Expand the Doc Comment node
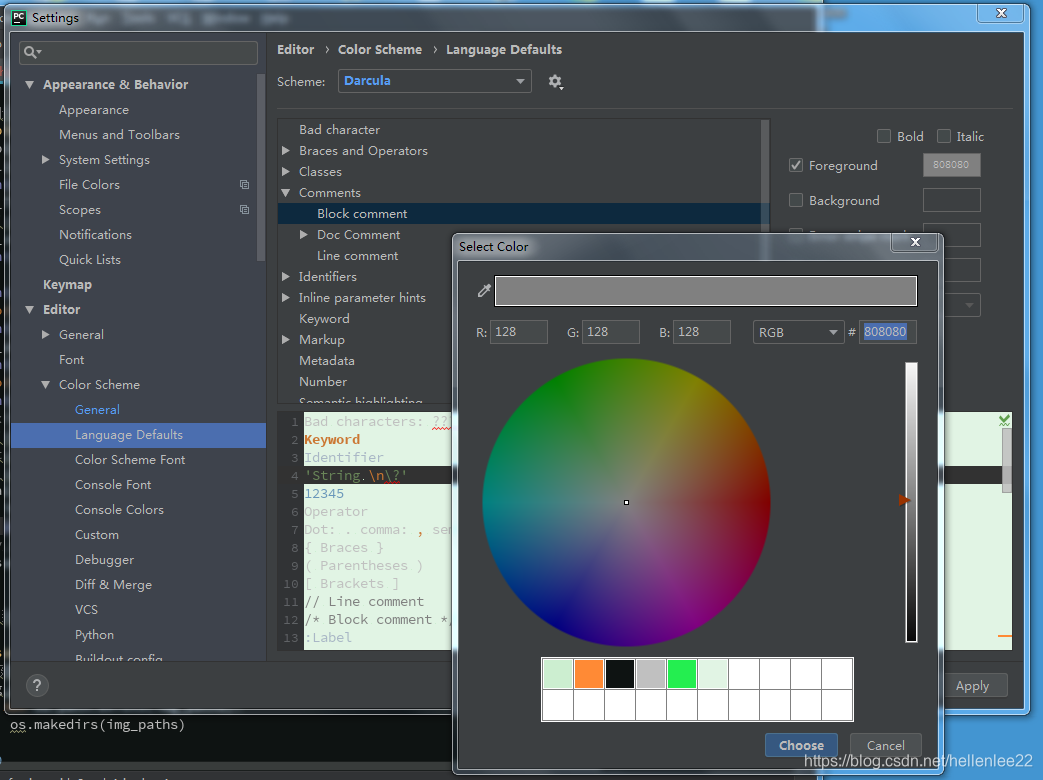 [x=304, y=234]
